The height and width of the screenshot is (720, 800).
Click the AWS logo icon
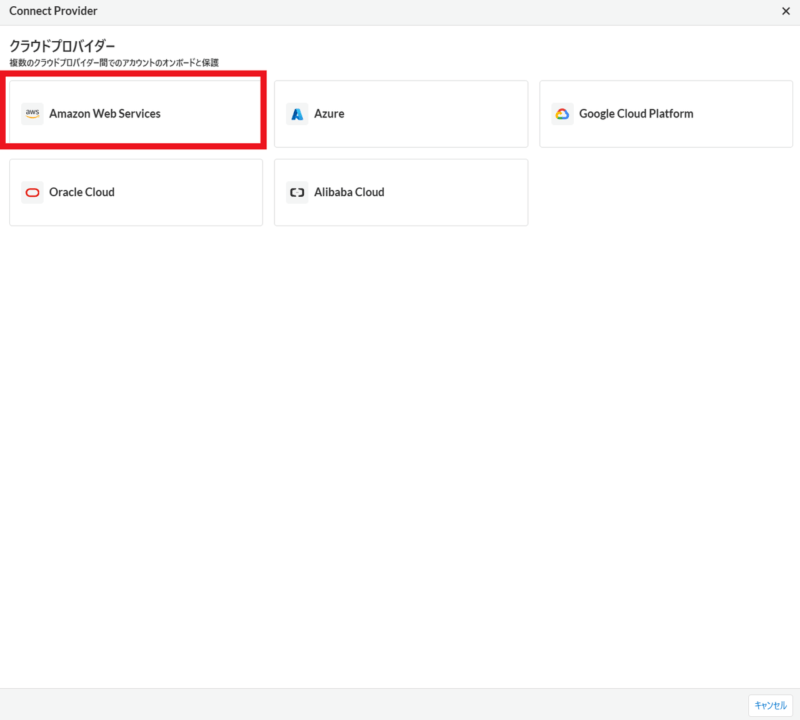coord(32,113)
